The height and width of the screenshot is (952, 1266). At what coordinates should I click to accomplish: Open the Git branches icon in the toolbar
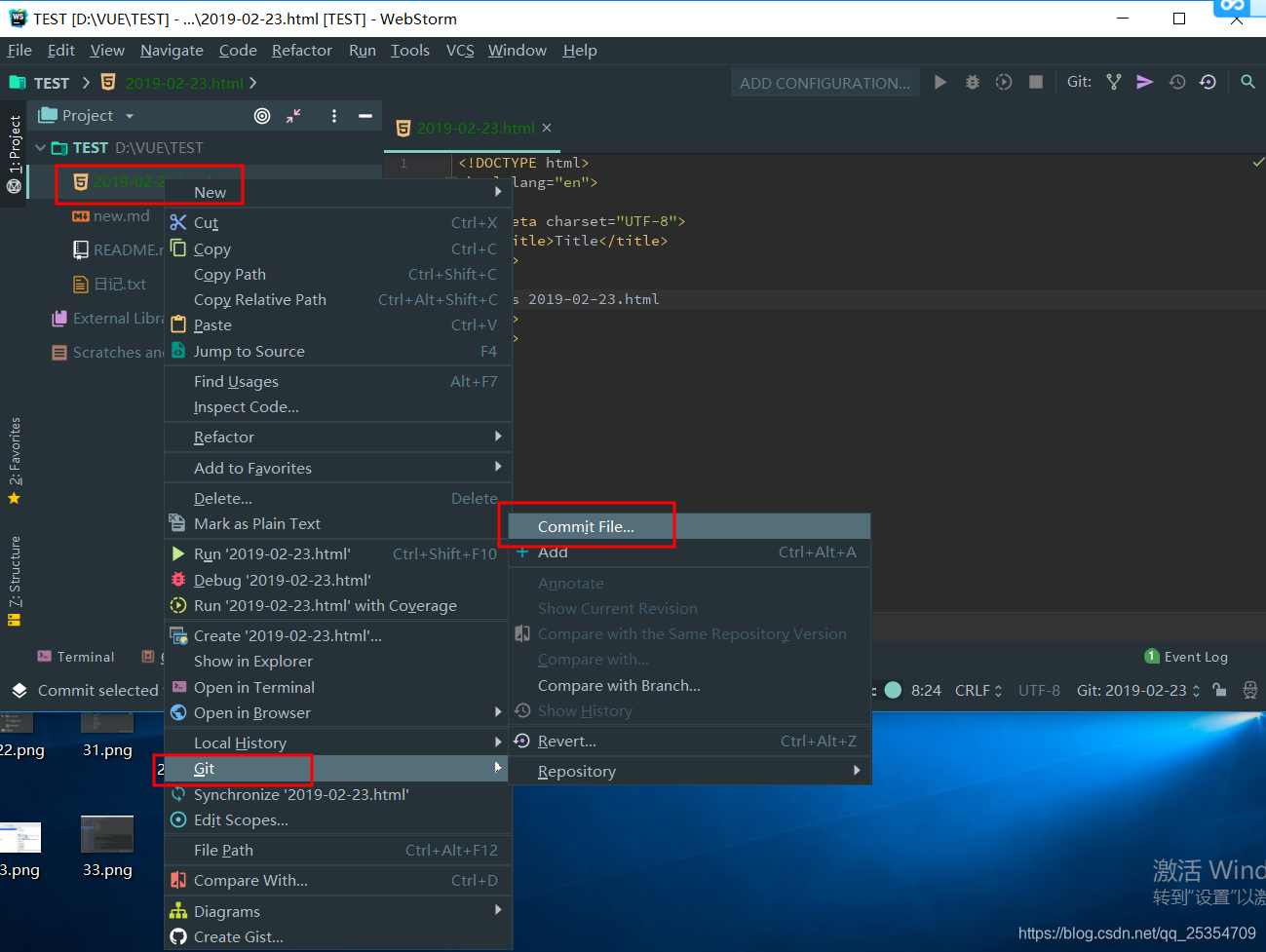(x=1113, y=82)
